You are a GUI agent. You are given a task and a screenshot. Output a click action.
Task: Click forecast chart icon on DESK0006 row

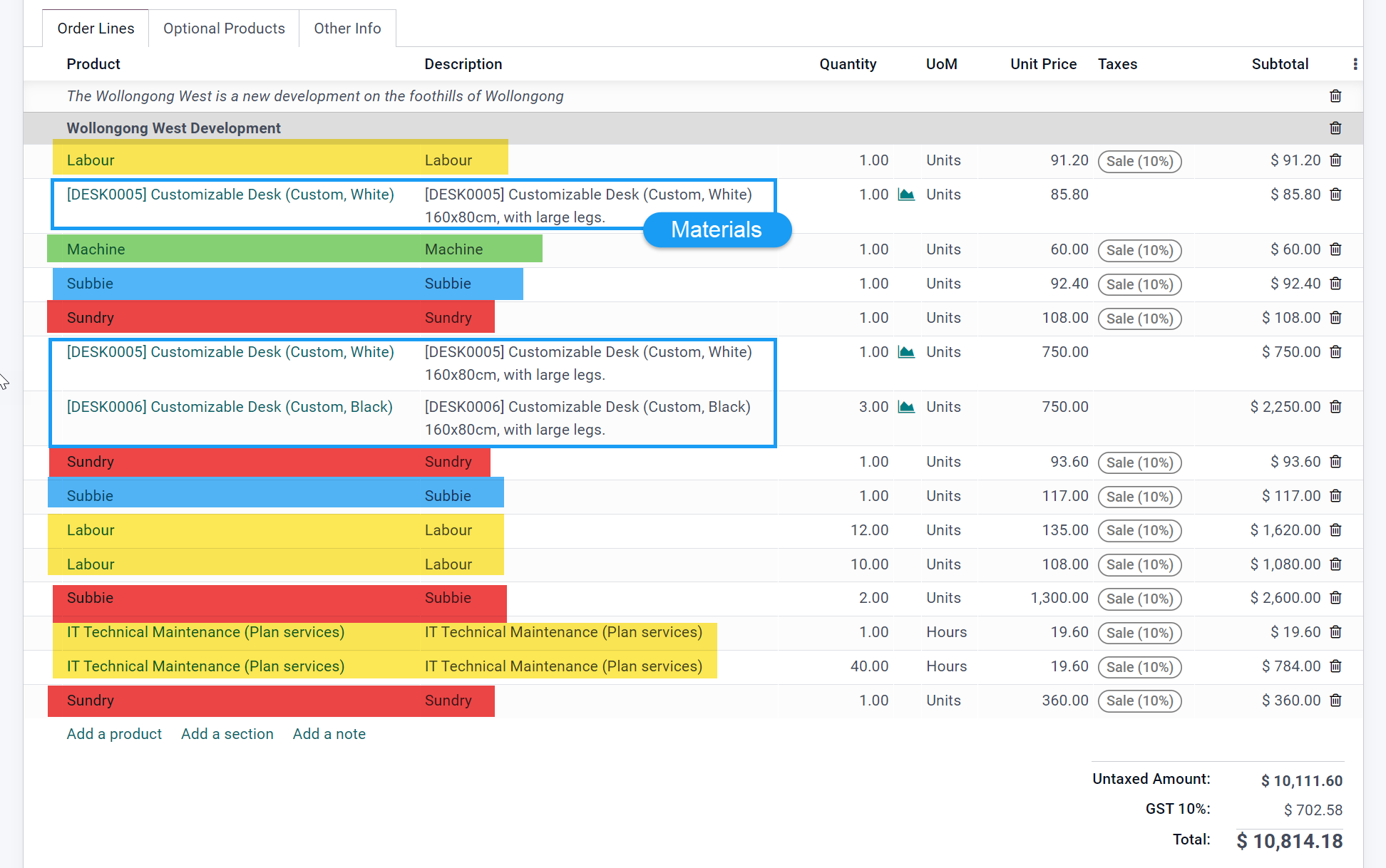coord(906,407)
